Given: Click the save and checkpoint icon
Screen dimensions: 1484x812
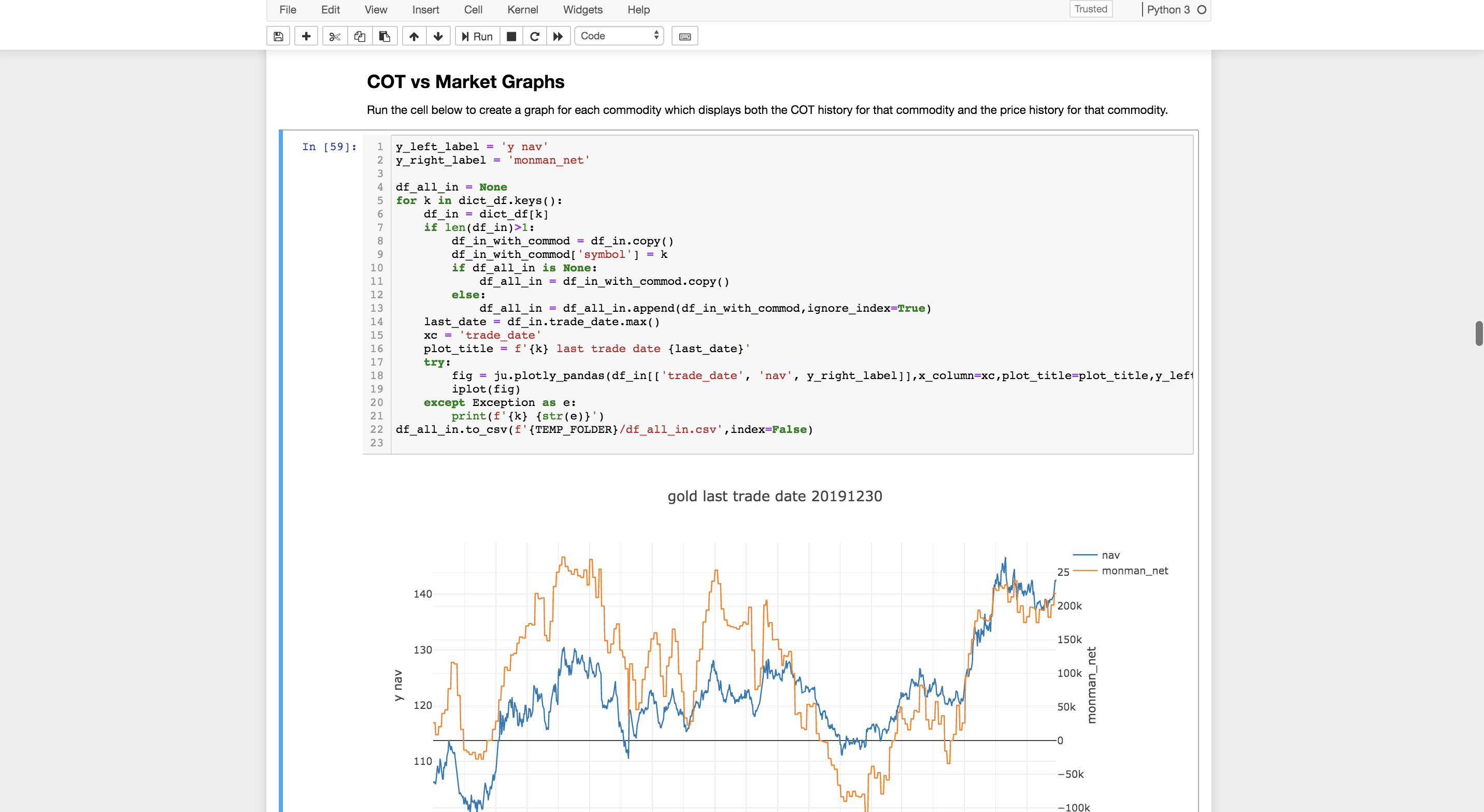Looking at the screenshot, I should pos(278,36).
